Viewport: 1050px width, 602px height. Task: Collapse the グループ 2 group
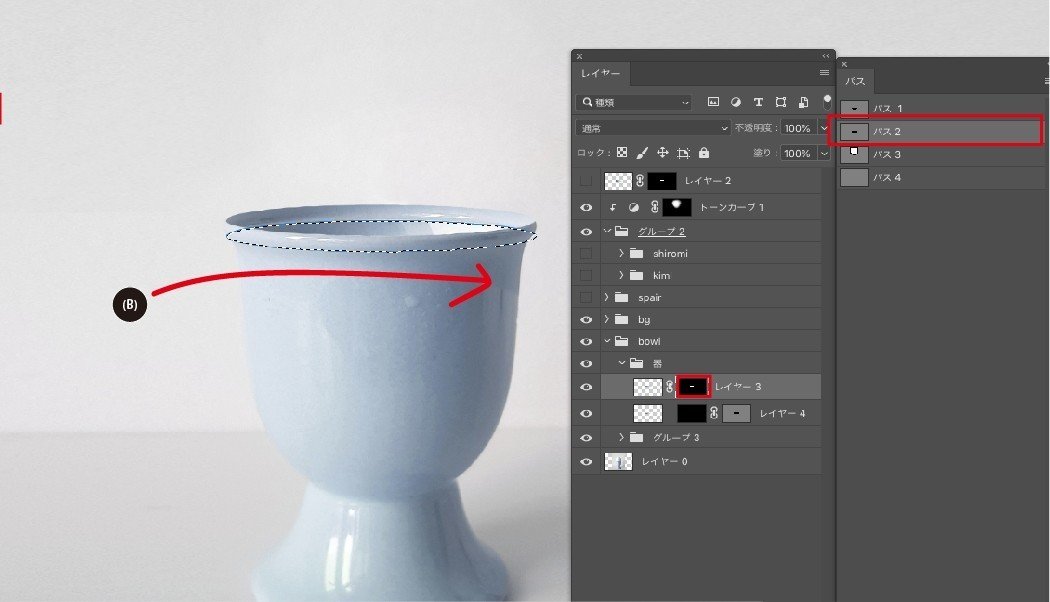(607, 231)
